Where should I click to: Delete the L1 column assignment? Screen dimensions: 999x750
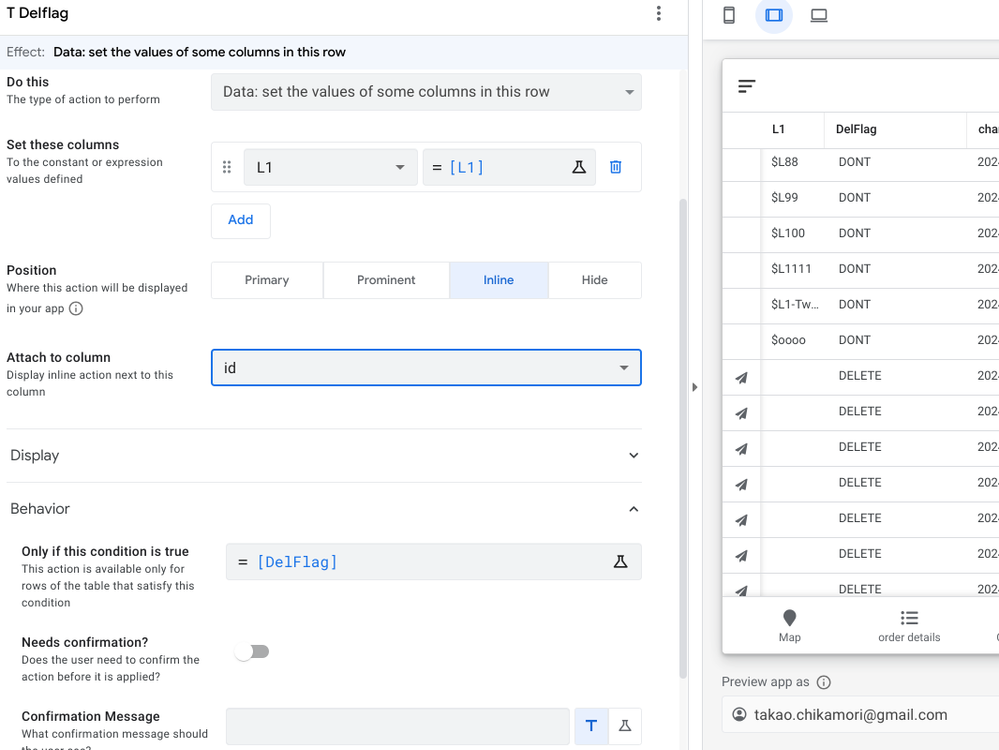click(615, 167)
